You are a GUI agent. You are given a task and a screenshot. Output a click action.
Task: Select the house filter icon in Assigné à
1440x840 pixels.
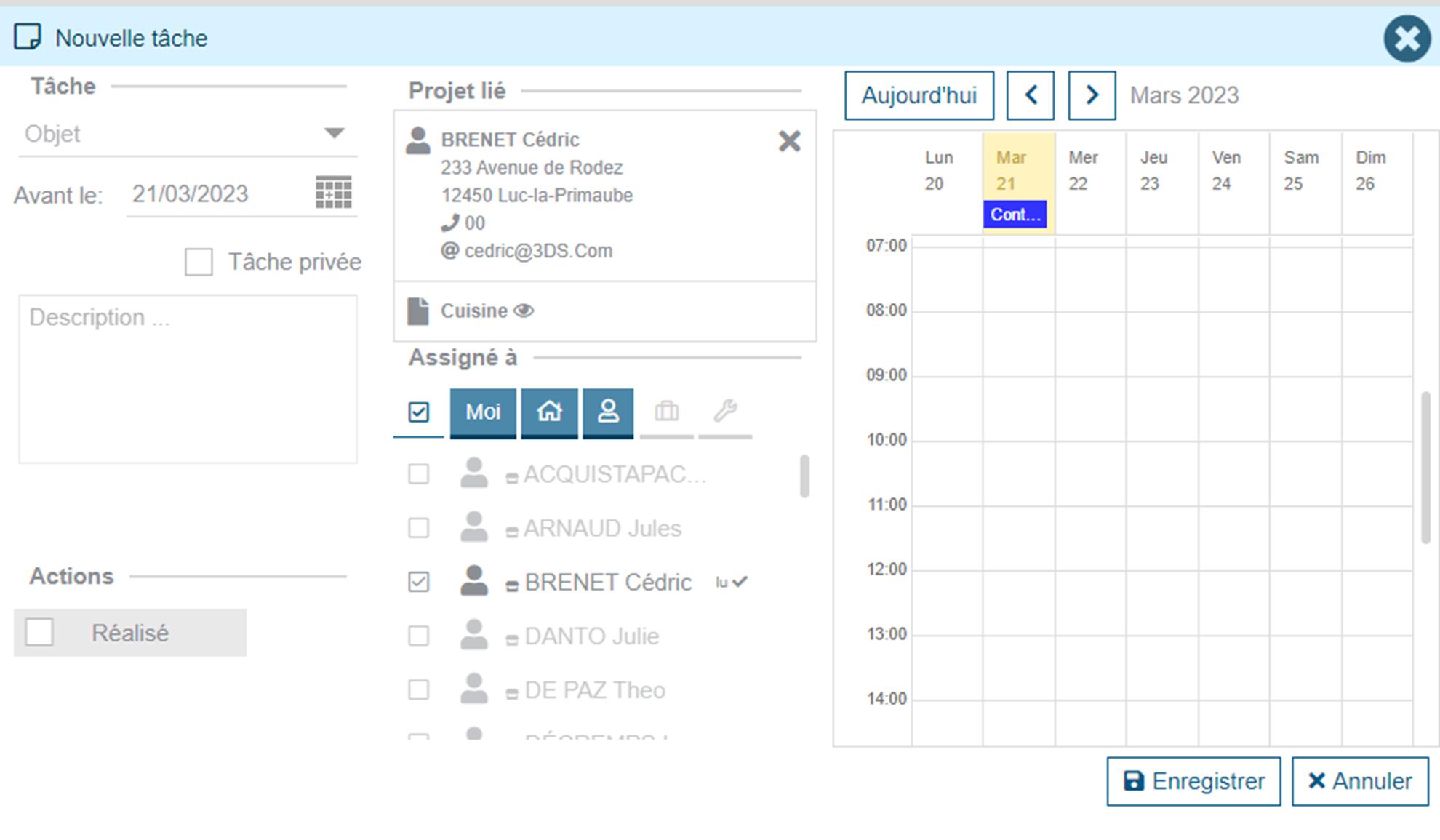click(x=549, y=412)
